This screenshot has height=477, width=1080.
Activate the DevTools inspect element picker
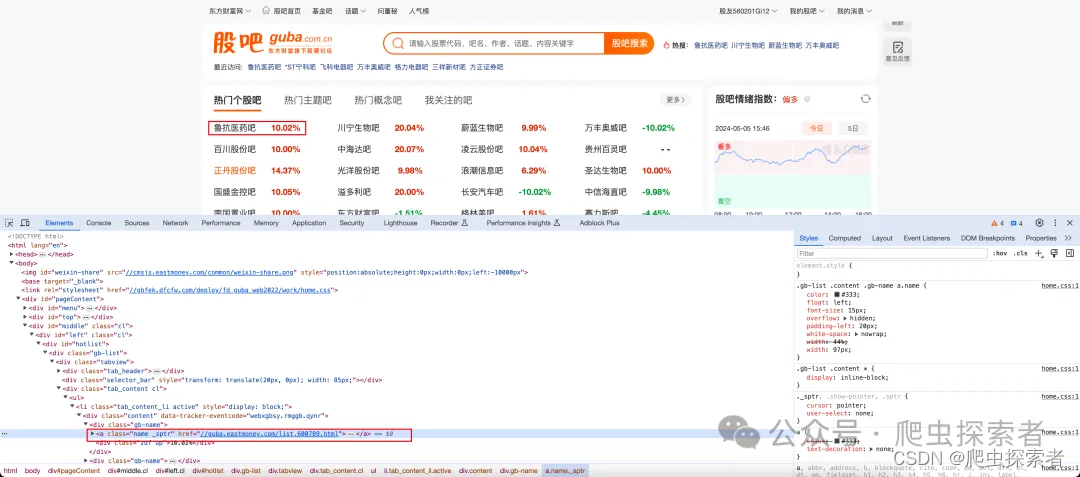coord(9,223)
